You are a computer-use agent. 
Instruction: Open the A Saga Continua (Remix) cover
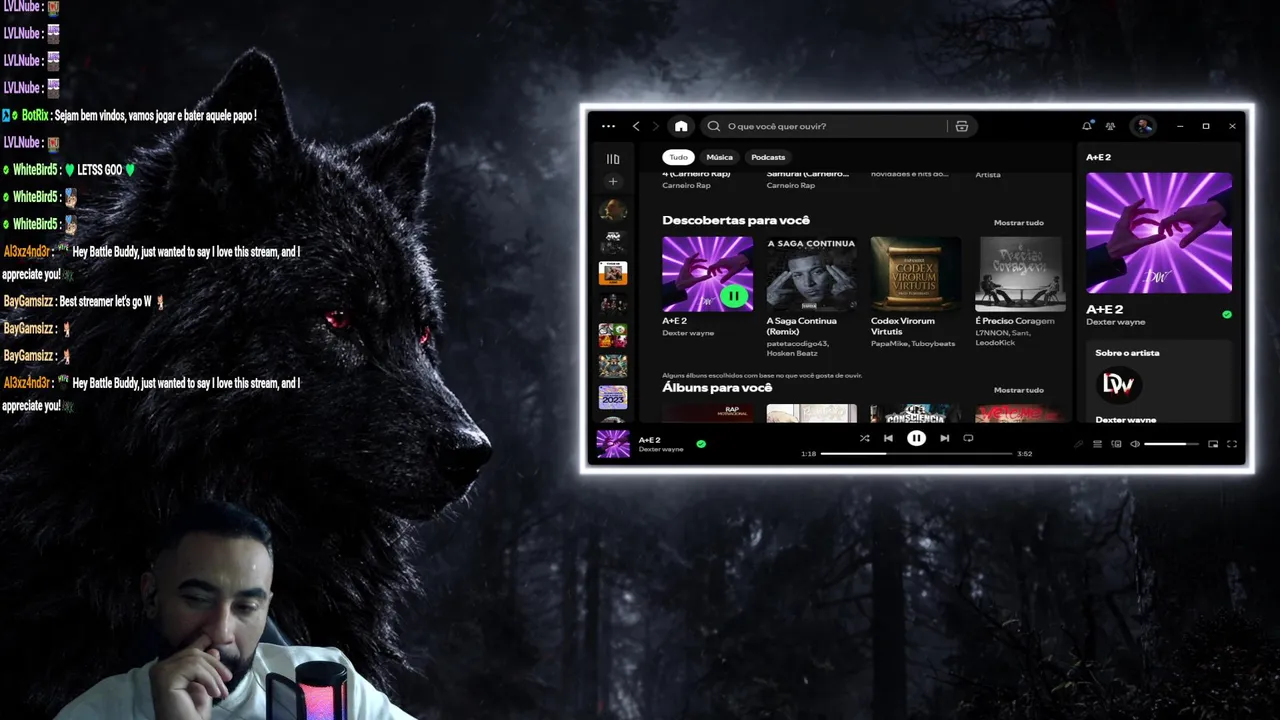[x=811, y=274]
